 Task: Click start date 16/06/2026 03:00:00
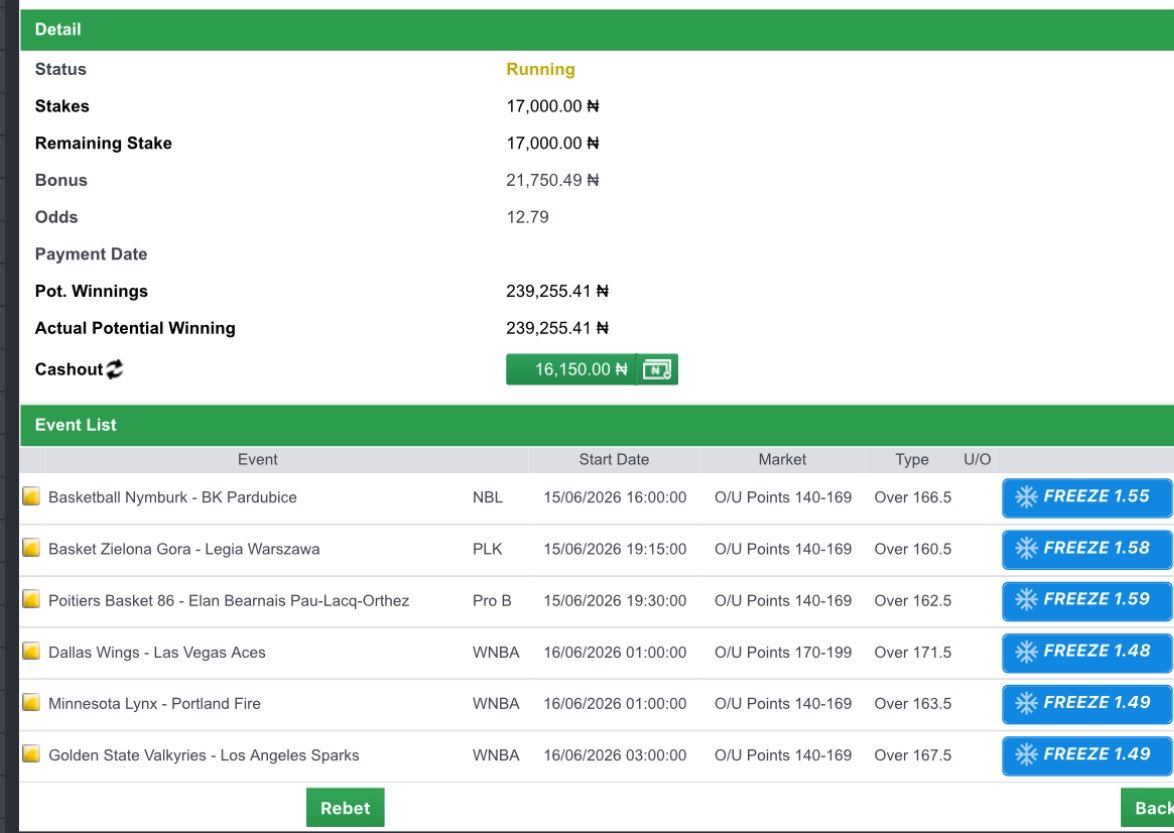[x=615, y=755]
